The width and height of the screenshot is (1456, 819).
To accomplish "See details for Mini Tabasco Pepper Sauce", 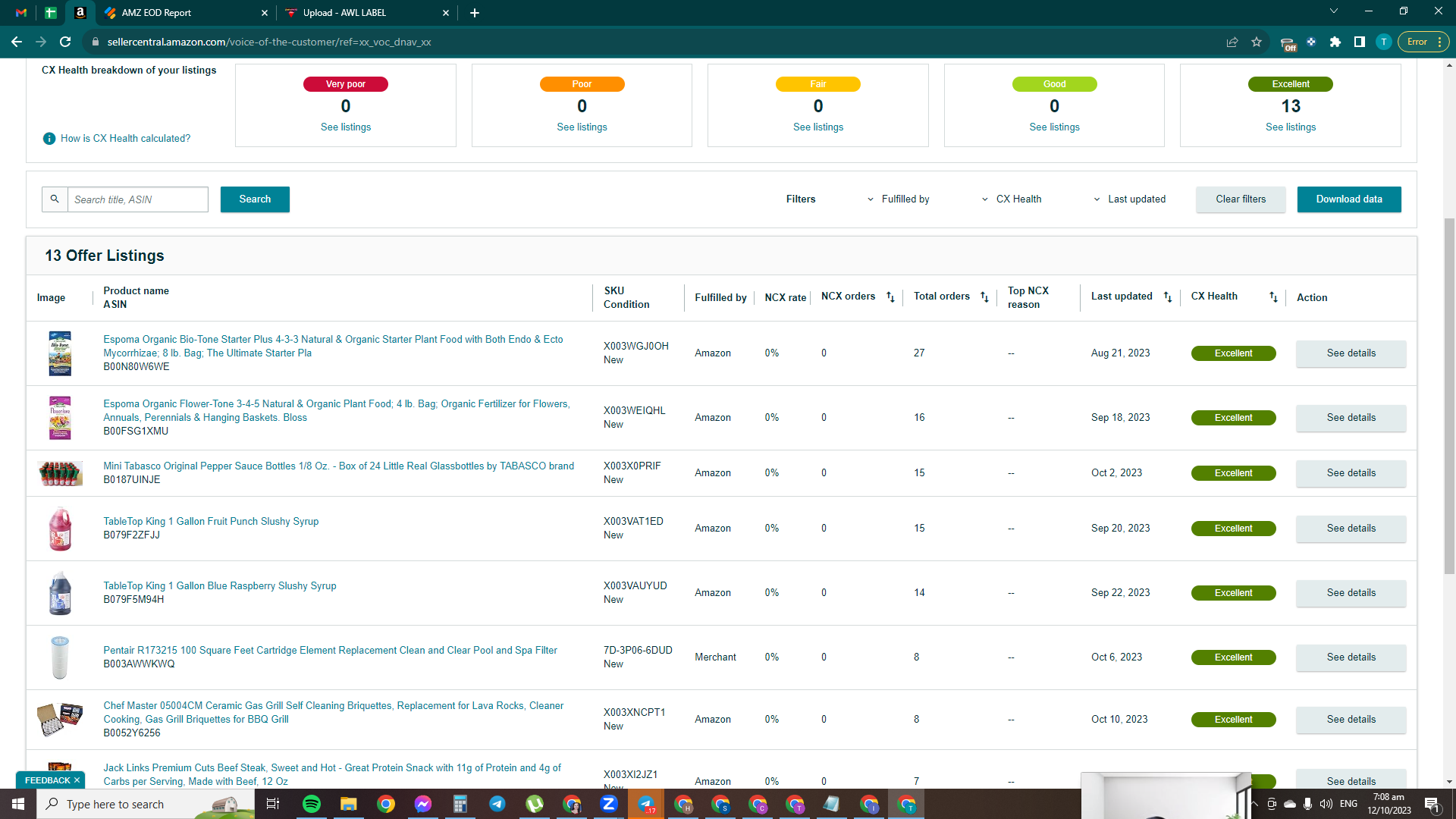I will tap(1351, 473).
